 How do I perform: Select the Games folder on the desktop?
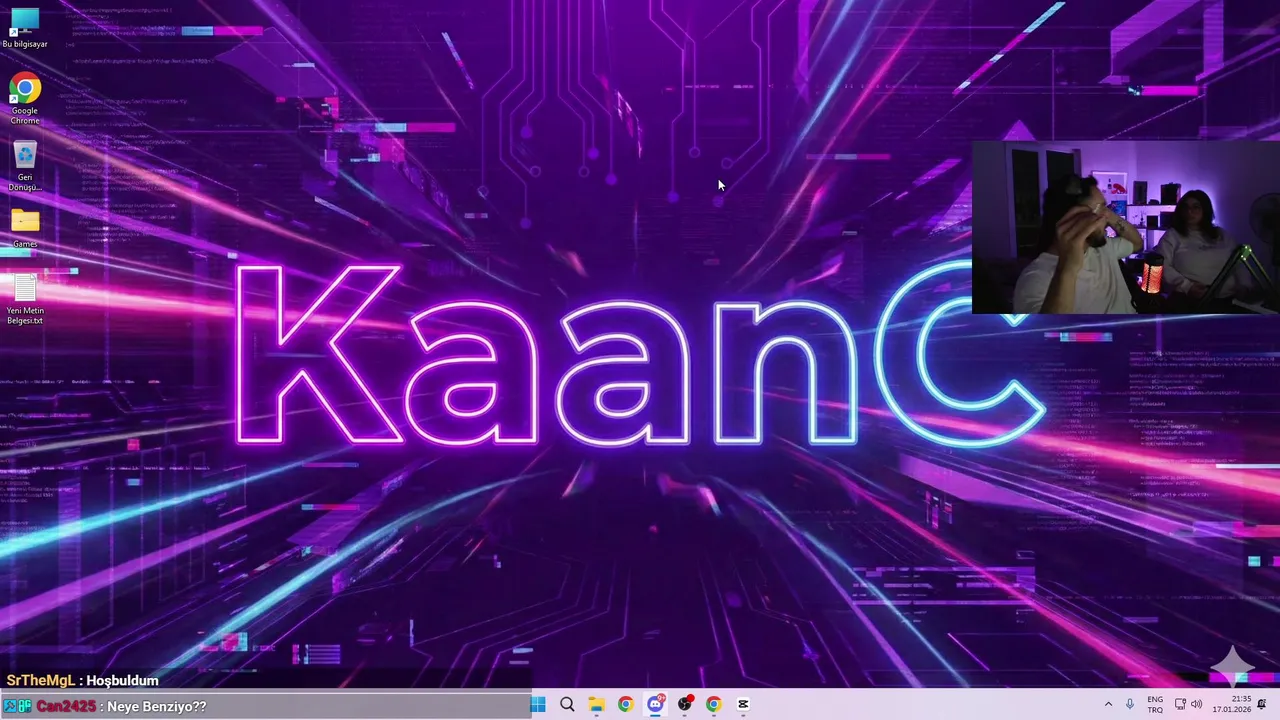click(x=25, y=228)
